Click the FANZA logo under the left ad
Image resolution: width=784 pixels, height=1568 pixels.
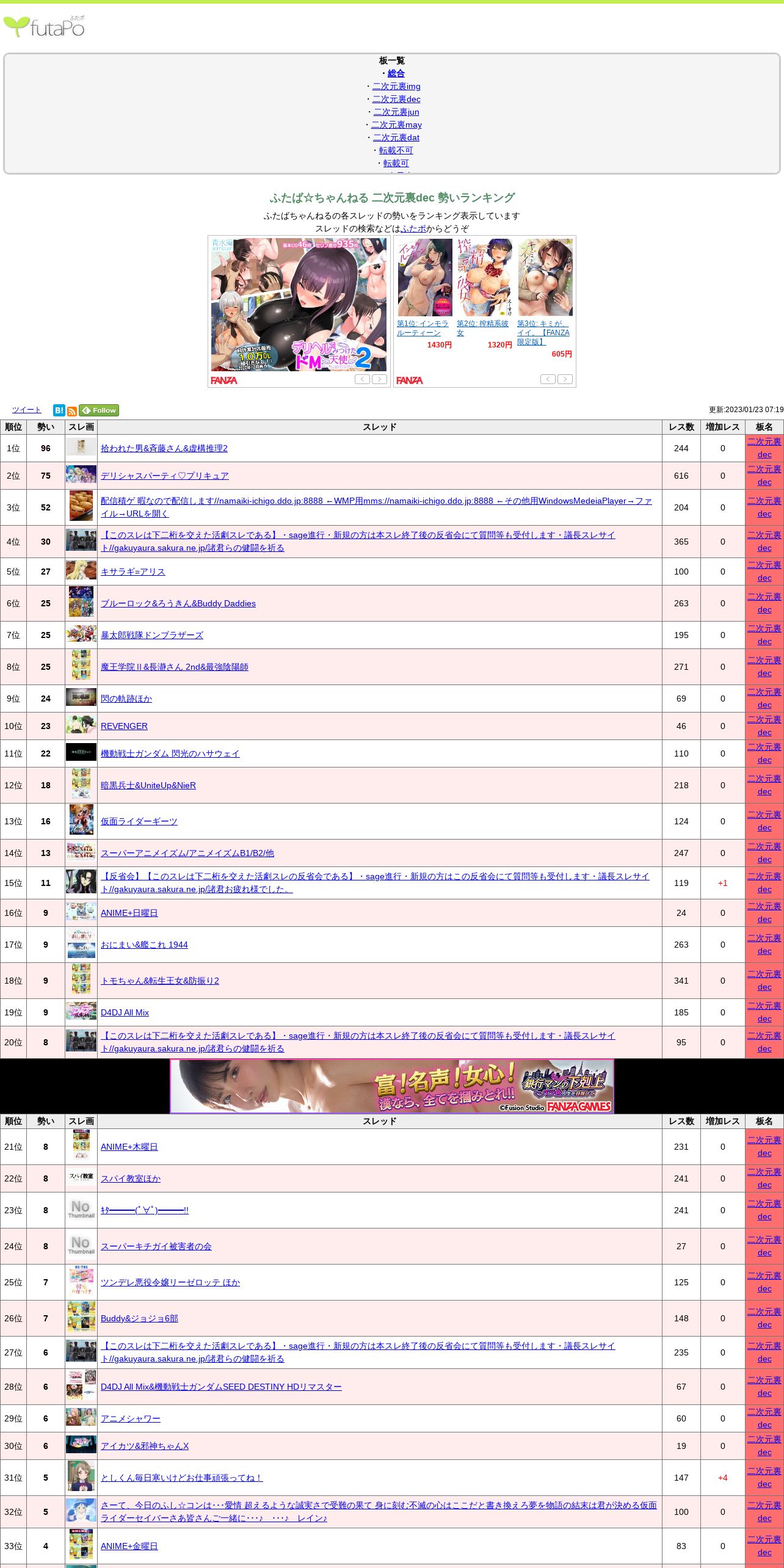pos(224,380)
